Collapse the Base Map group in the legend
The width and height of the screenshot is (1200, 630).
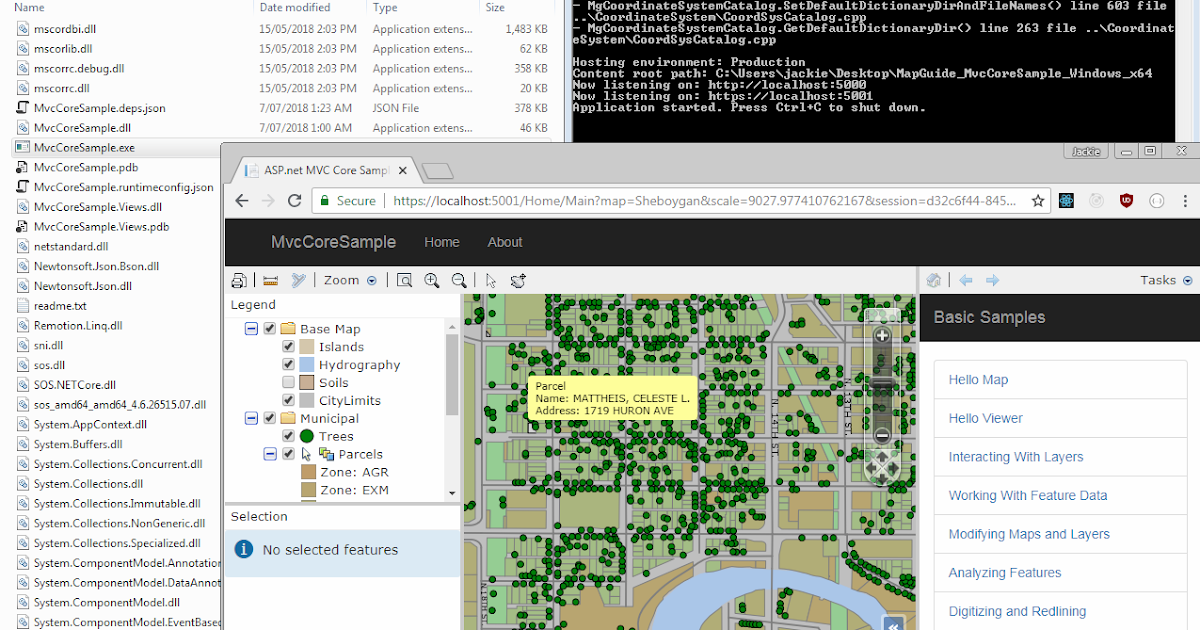click(x=251, y=329)
